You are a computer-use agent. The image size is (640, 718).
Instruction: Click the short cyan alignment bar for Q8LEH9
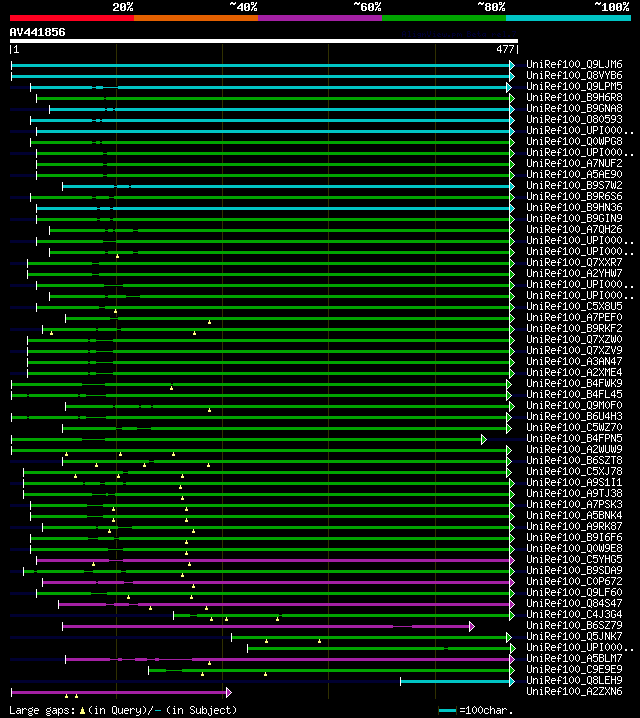[456, 681]
